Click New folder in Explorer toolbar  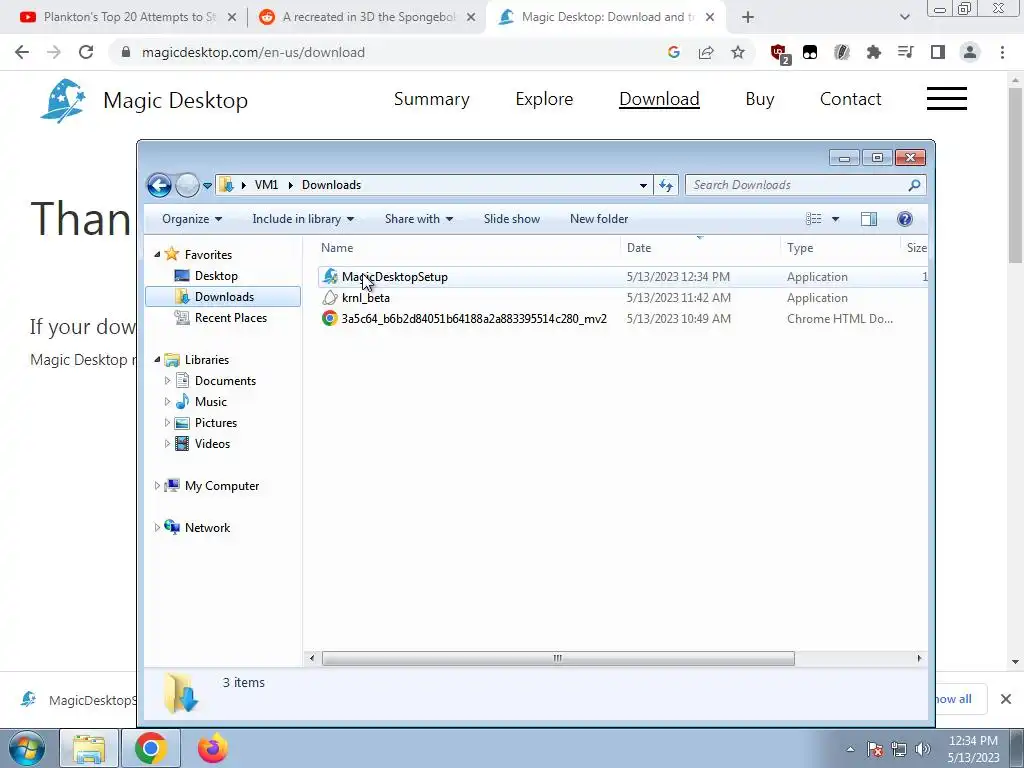coord(599,219)
